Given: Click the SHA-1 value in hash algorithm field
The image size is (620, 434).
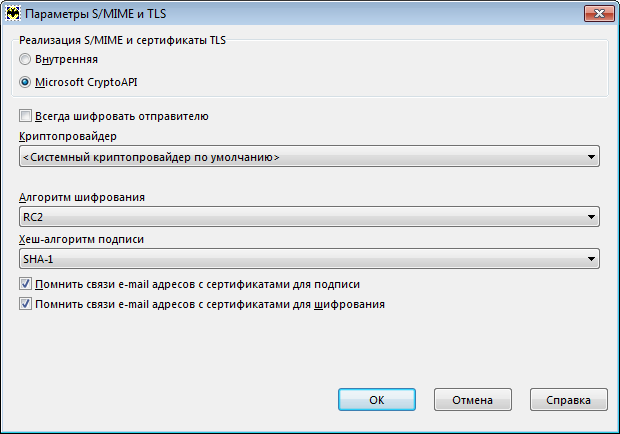Looking at the screenshot, I should (38, 259).
